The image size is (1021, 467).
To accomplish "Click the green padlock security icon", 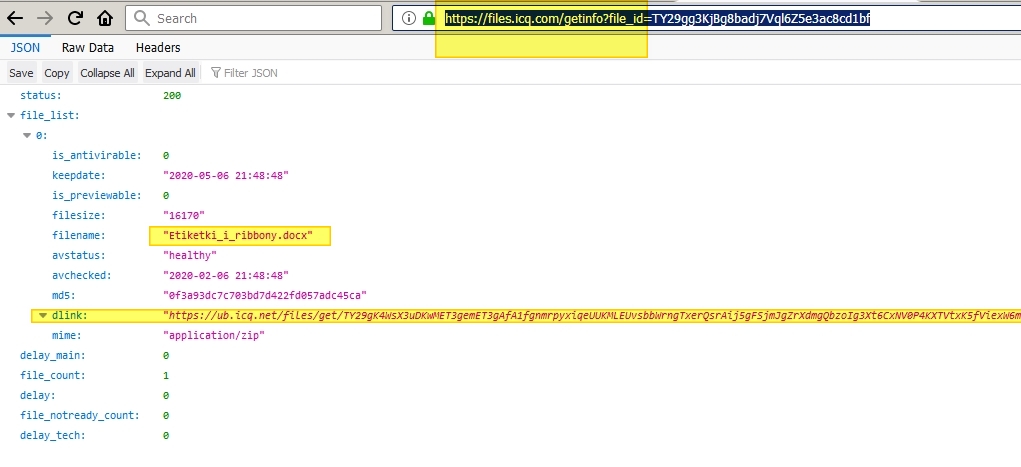I will click(429, 18).
